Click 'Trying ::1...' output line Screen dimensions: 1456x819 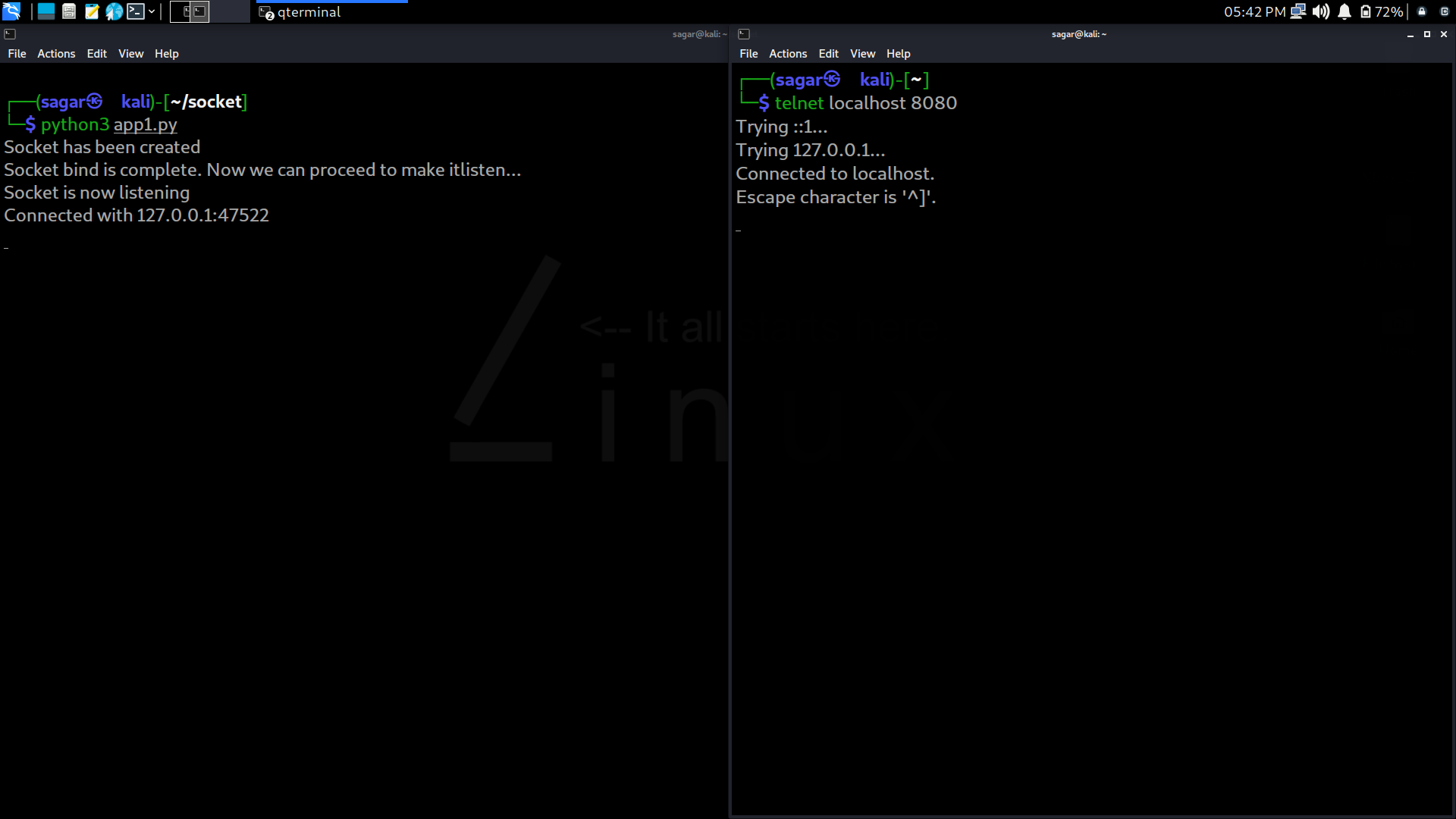tap(782, 127)
